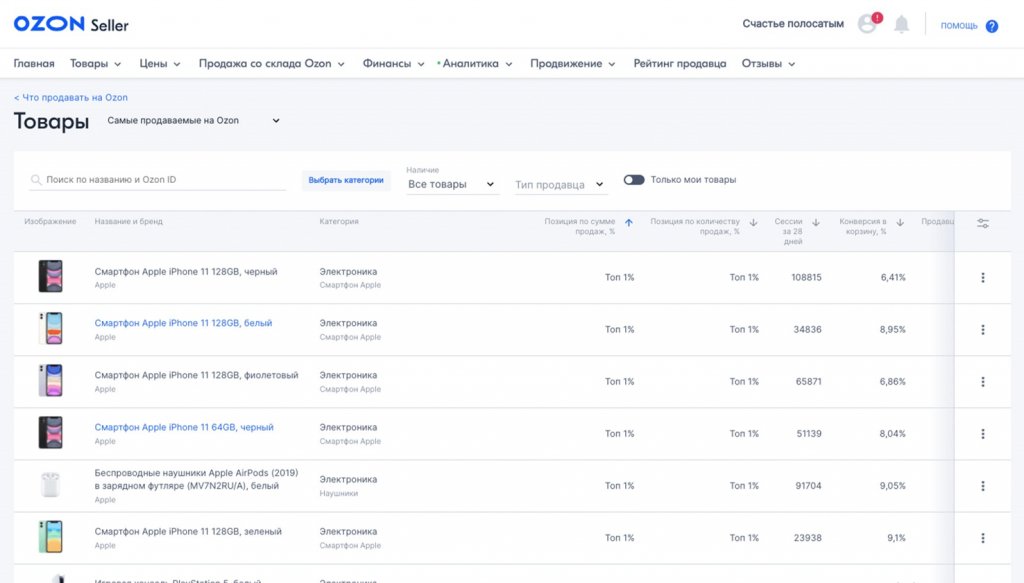This screenshot has height=583, width=1024.
Task: Click the help question mark icon
Action: (x=991, y=26)
